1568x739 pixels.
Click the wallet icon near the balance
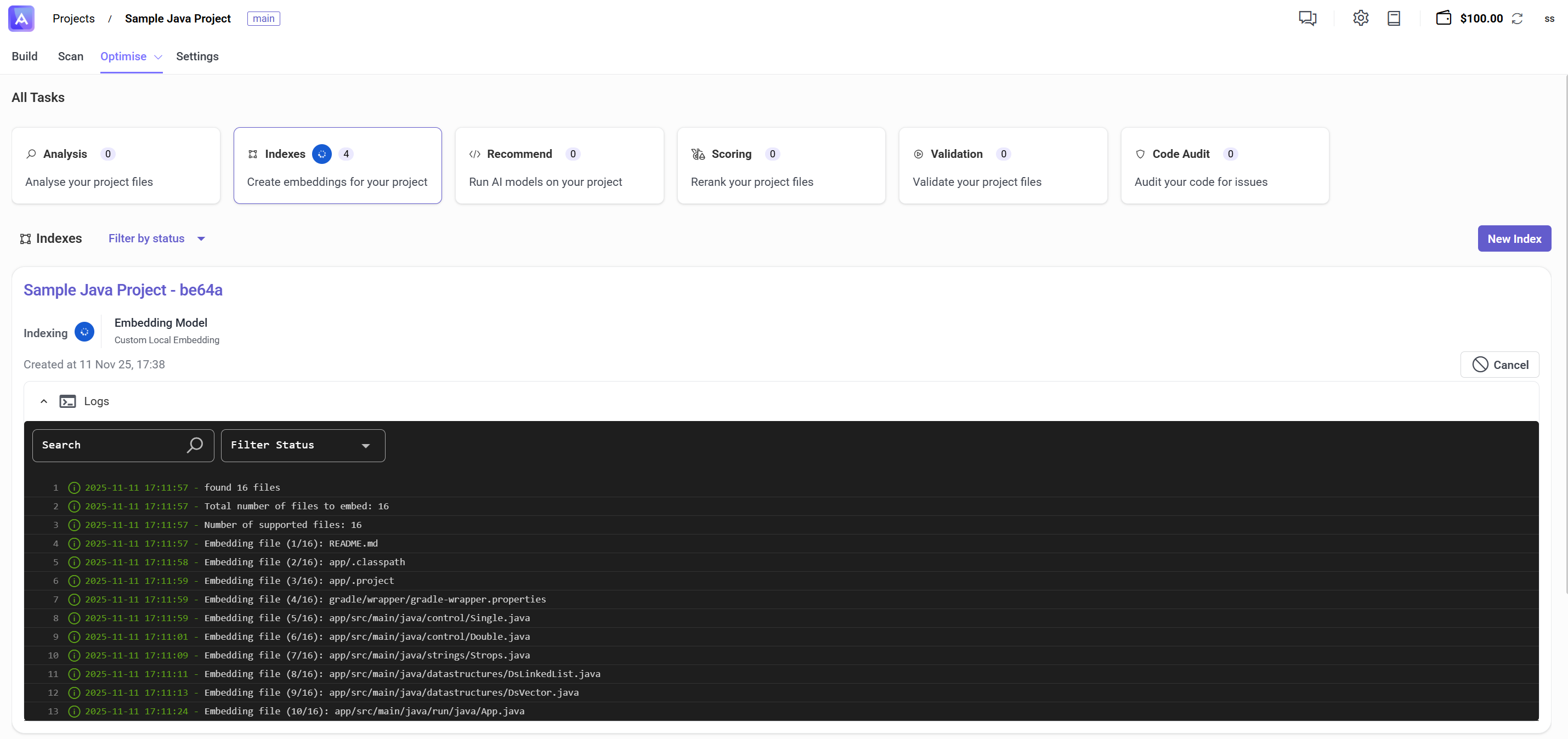(1443, 18)
